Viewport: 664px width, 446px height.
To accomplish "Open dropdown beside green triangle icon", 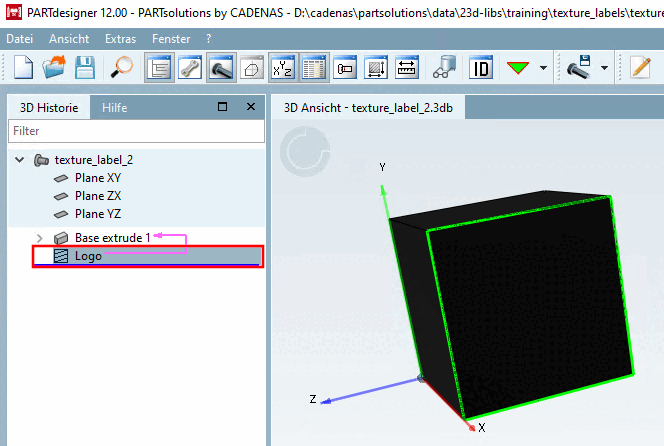I will click(543, 67).
